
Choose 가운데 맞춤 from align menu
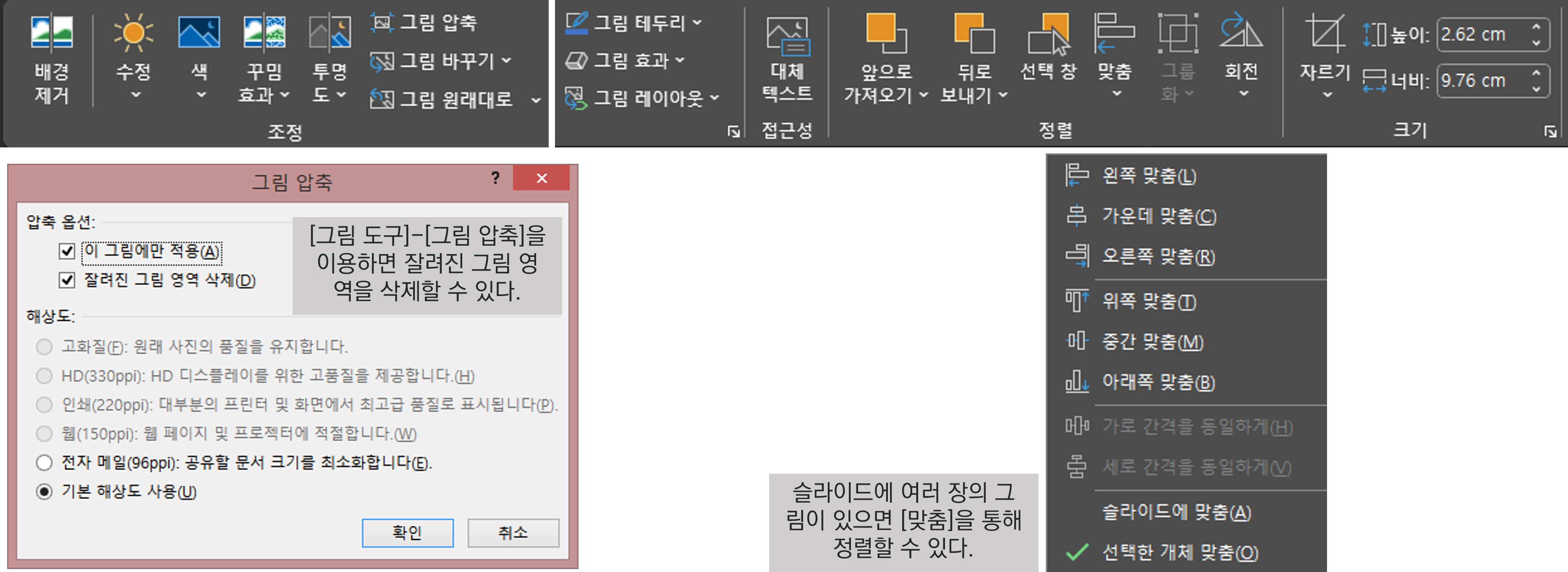pos(1158,216)
